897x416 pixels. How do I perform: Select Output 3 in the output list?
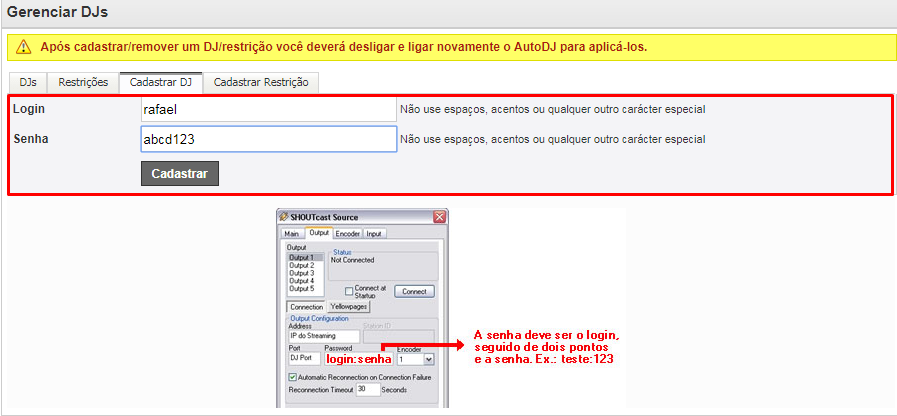tap(301, 273)
